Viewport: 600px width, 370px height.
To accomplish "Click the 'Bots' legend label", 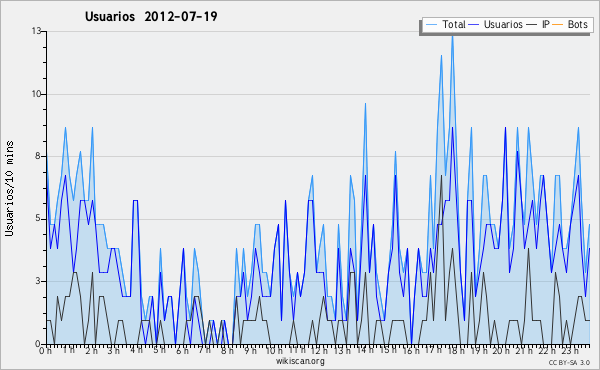I will (577, 24).
